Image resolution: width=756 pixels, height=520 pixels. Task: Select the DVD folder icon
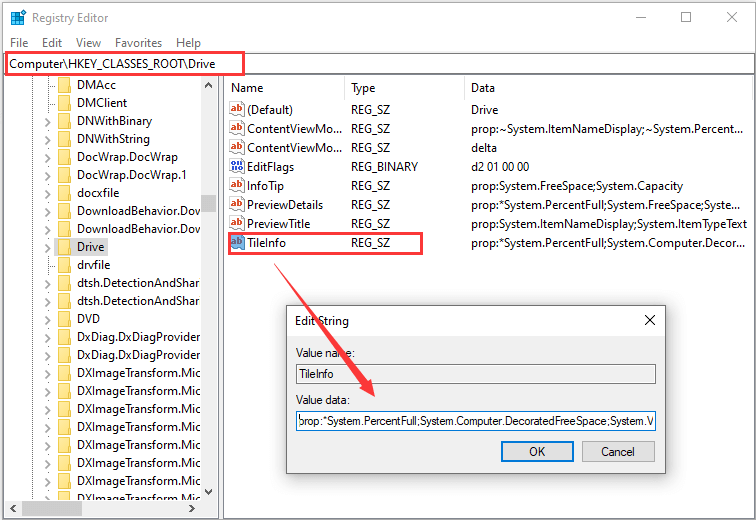pos(64,319)
